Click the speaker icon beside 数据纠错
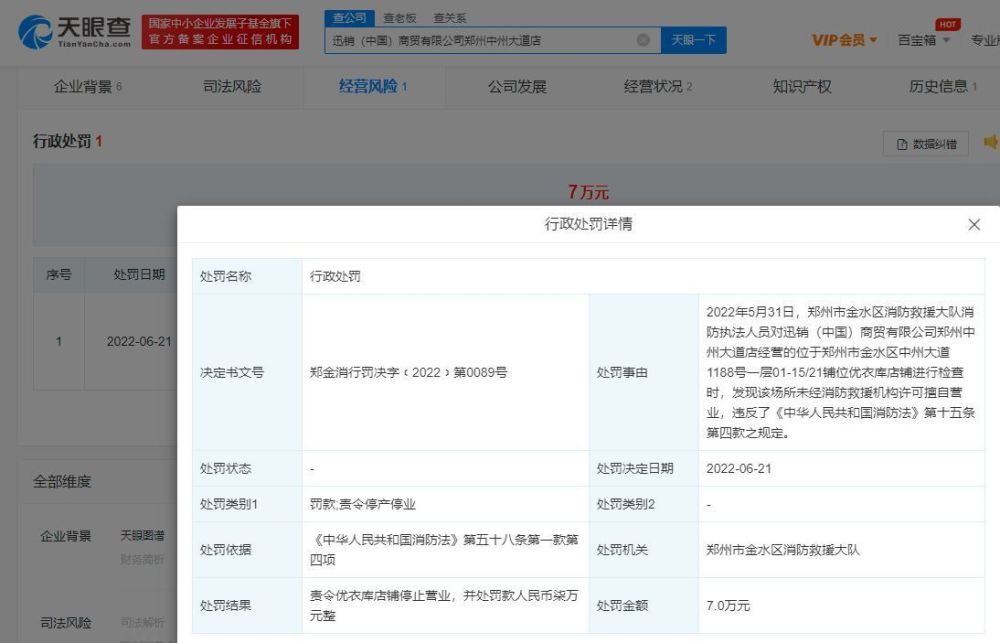 [991, 142]
